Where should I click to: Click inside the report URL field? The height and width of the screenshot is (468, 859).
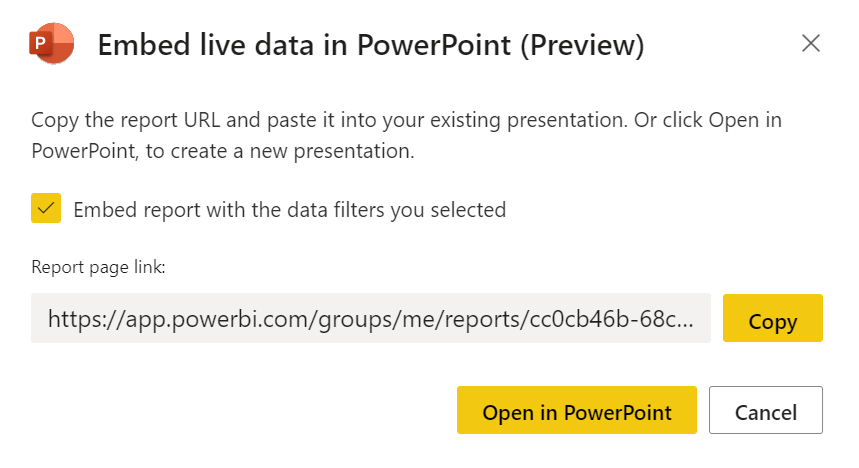[x=371, y=318]
